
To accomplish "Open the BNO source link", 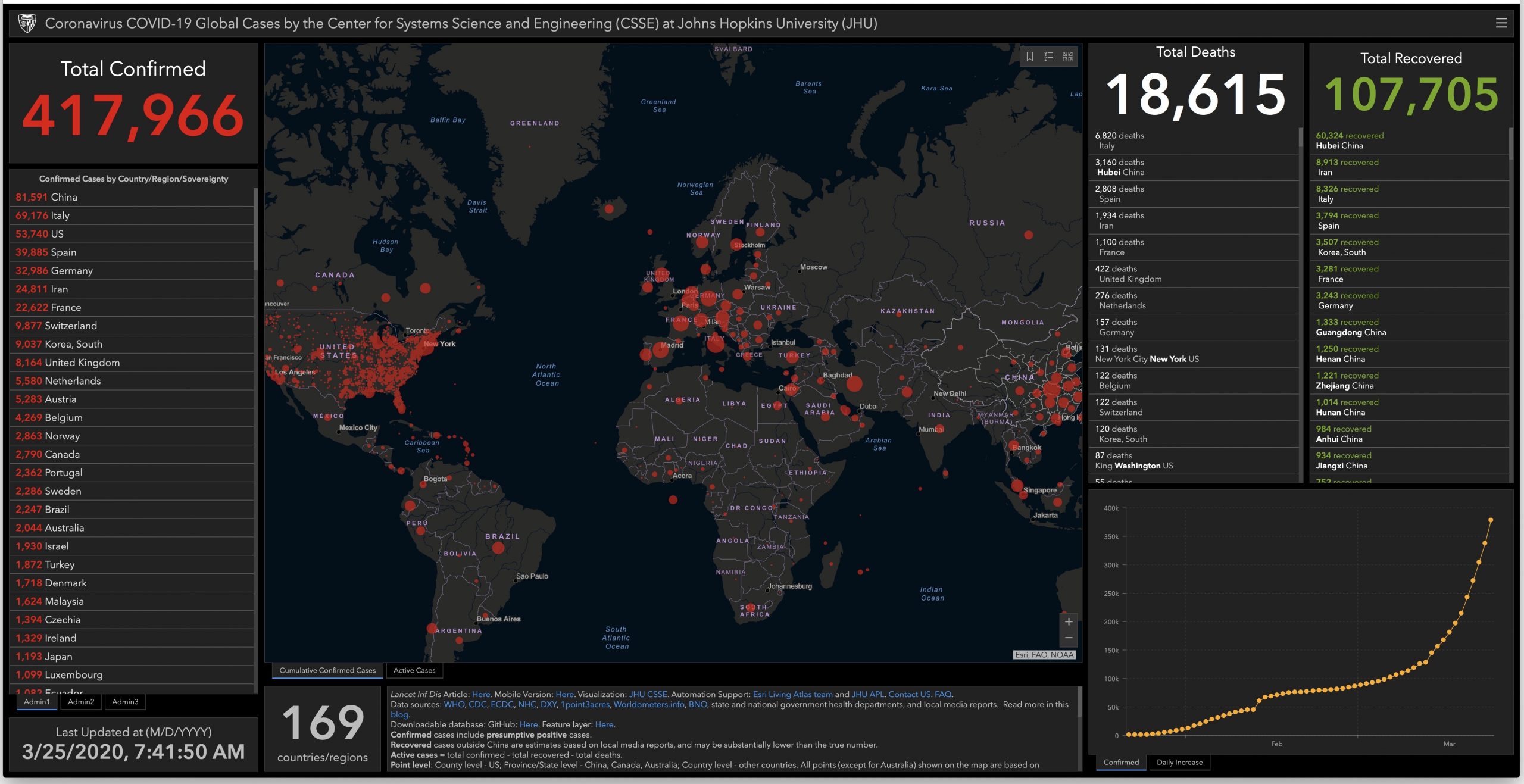I will pos(698,704).
